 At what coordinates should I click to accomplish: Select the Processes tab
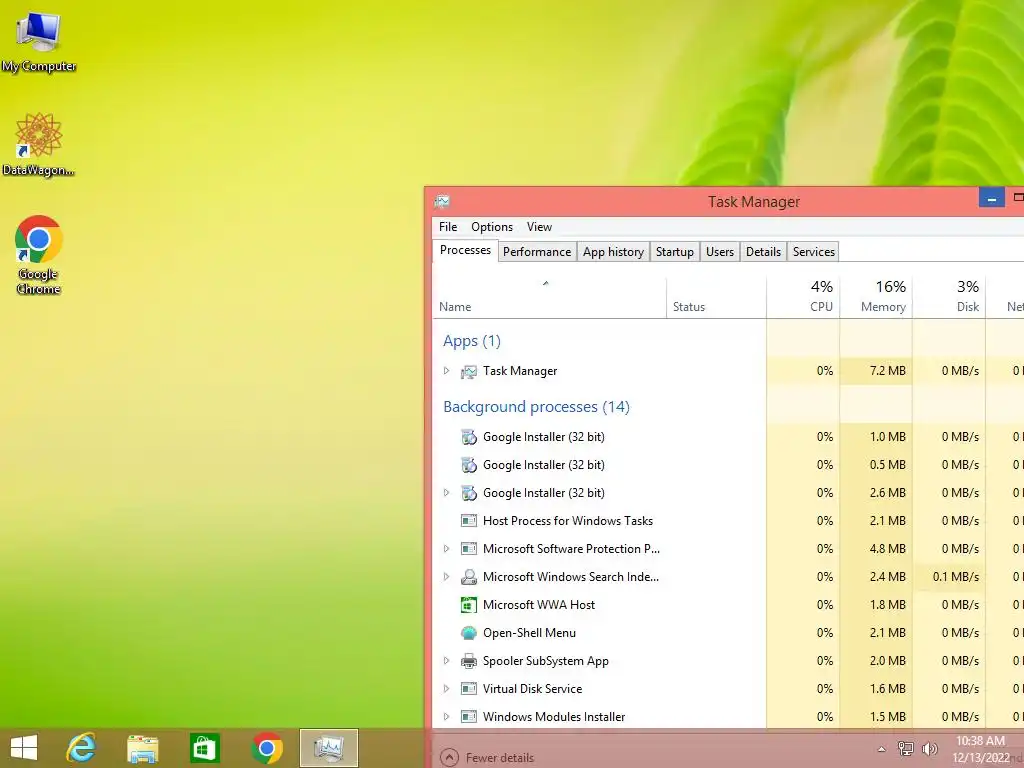(x=465, y=251)
